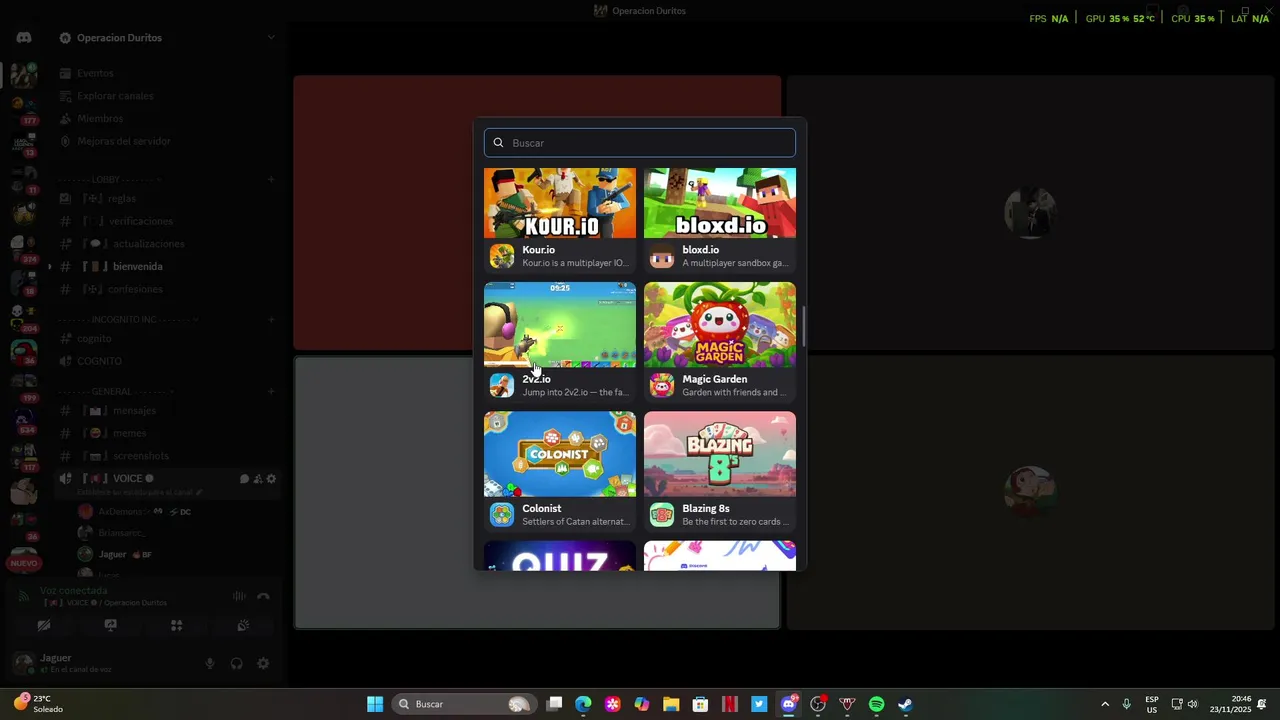Open Spotify from the taskbar
Screen dimensions: 1280x720
[876, 704]
